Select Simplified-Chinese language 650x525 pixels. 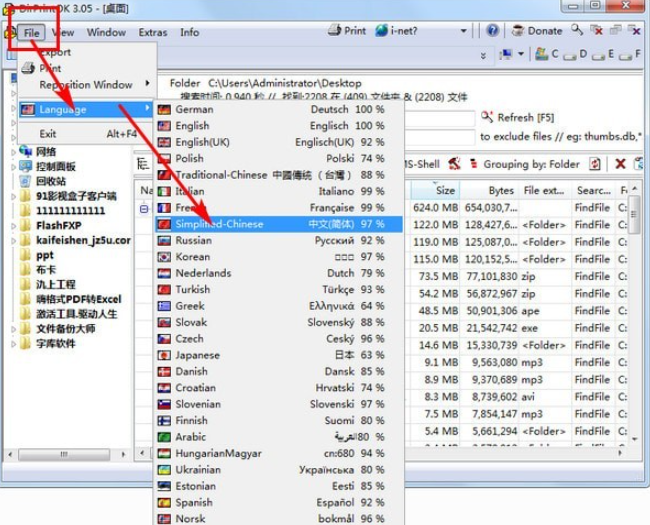point(279,224)
